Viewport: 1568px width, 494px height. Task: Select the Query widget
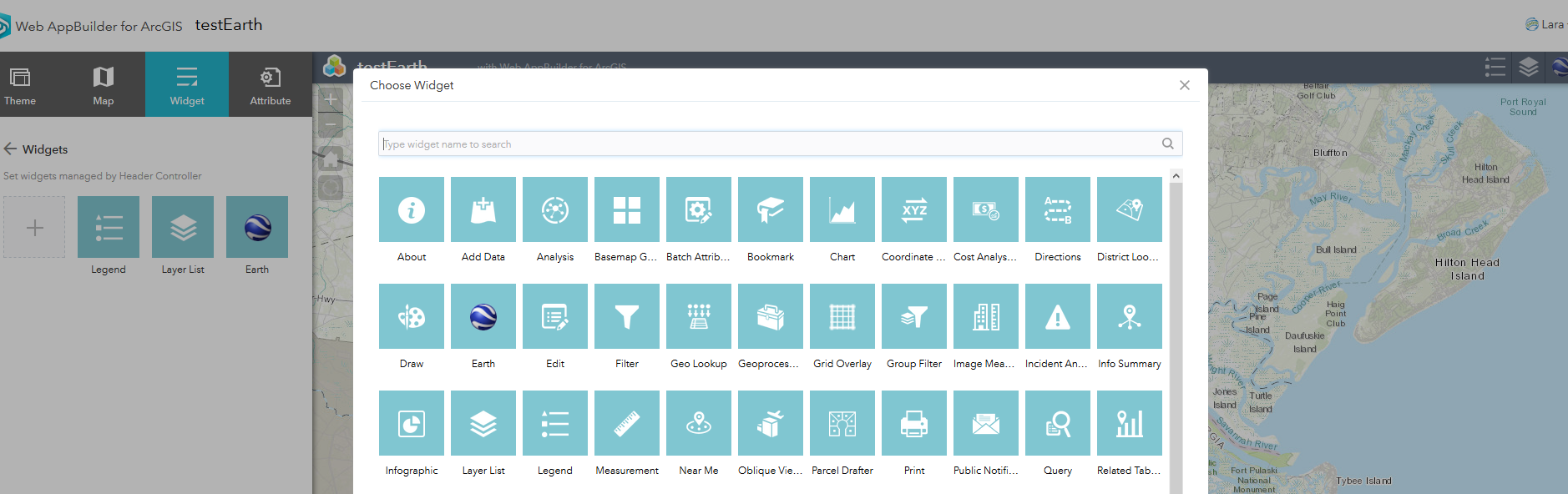(x=1057, y=423)
